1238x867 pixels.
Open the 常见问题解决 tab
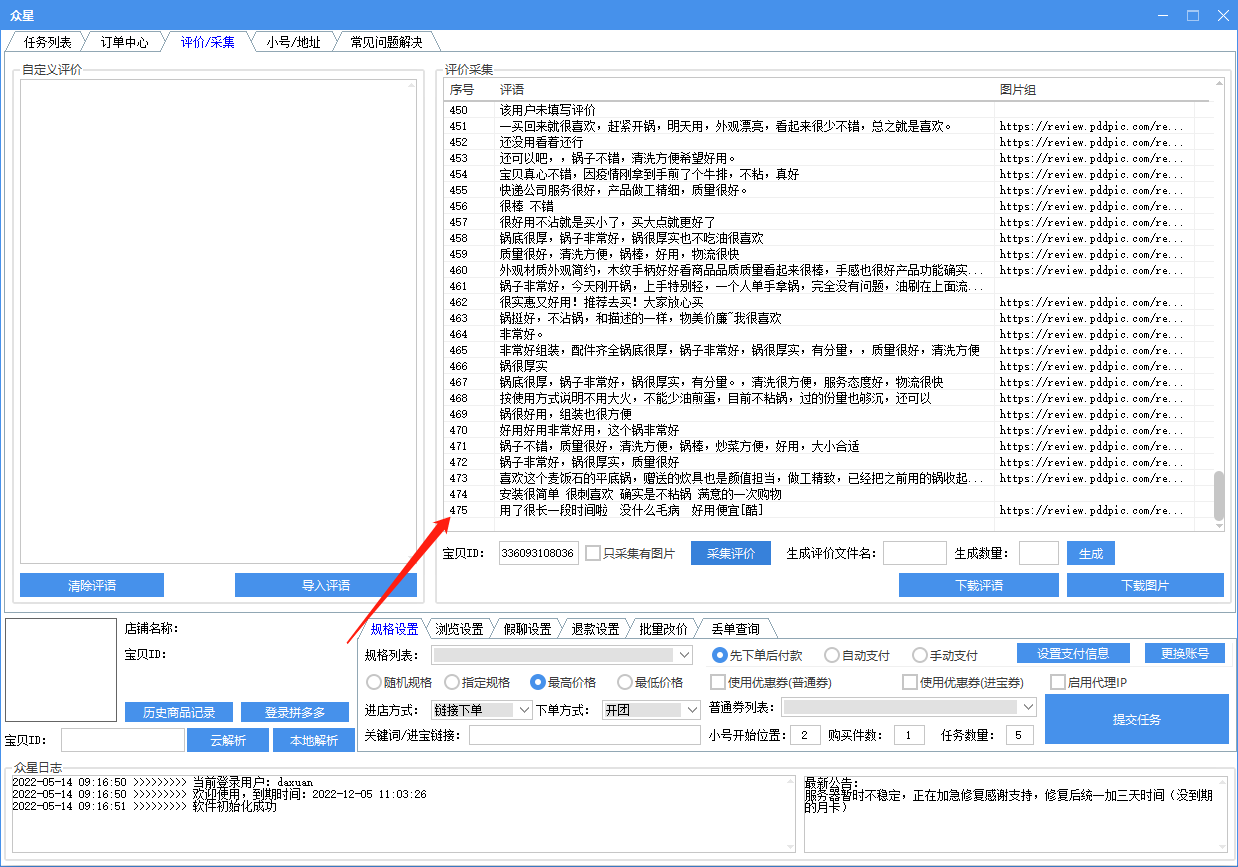[x=386, y=42]
